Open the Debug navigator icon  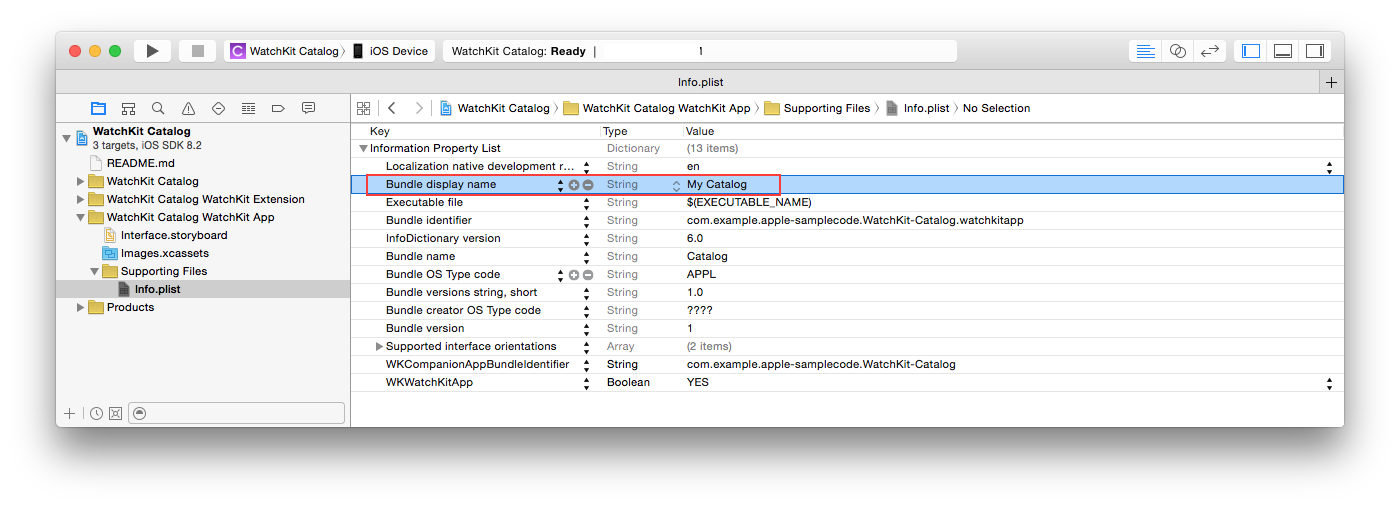pos(248,108)
